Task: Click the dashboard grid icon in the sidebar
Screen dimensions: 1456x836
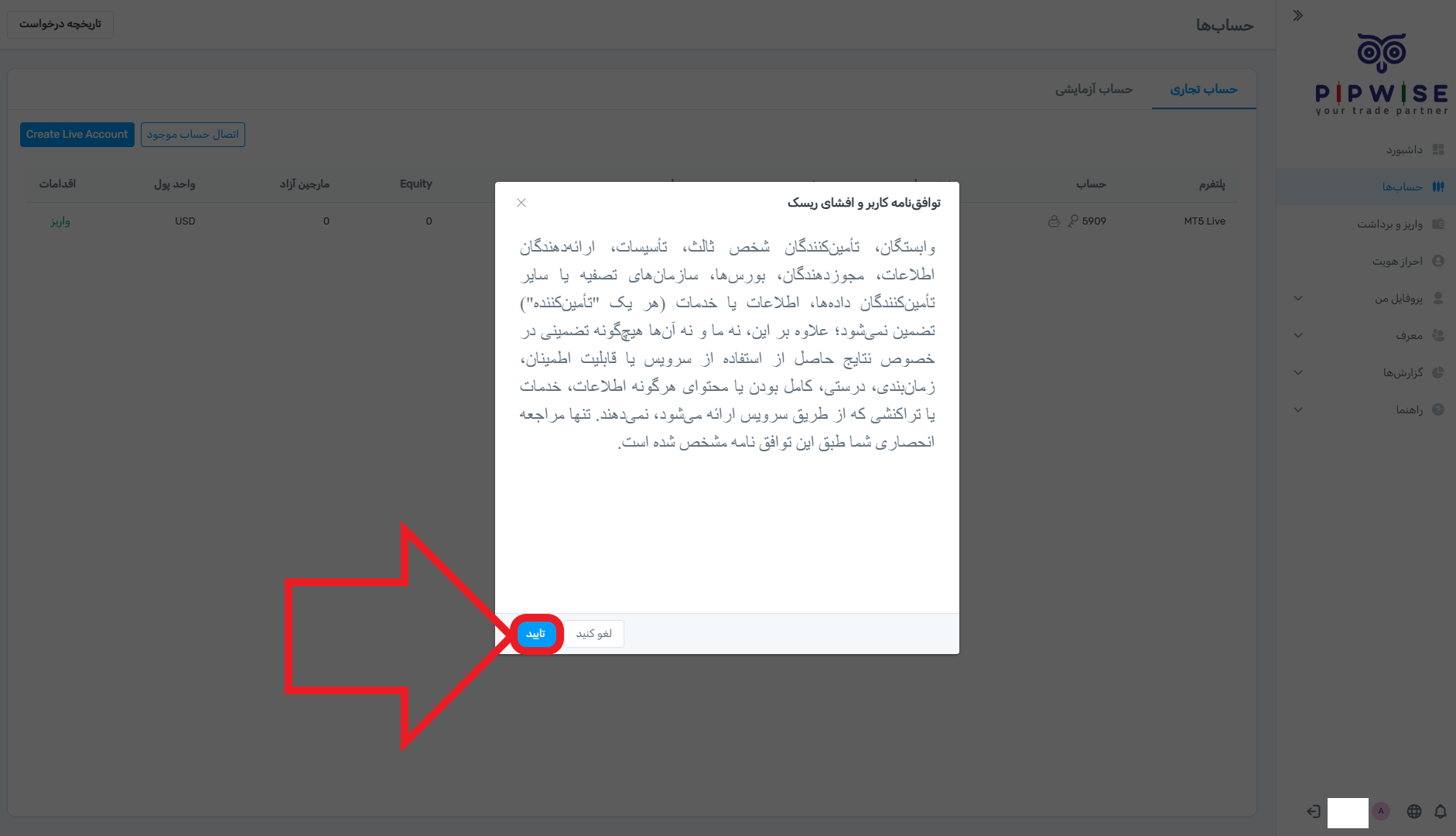Action: 1438,149
